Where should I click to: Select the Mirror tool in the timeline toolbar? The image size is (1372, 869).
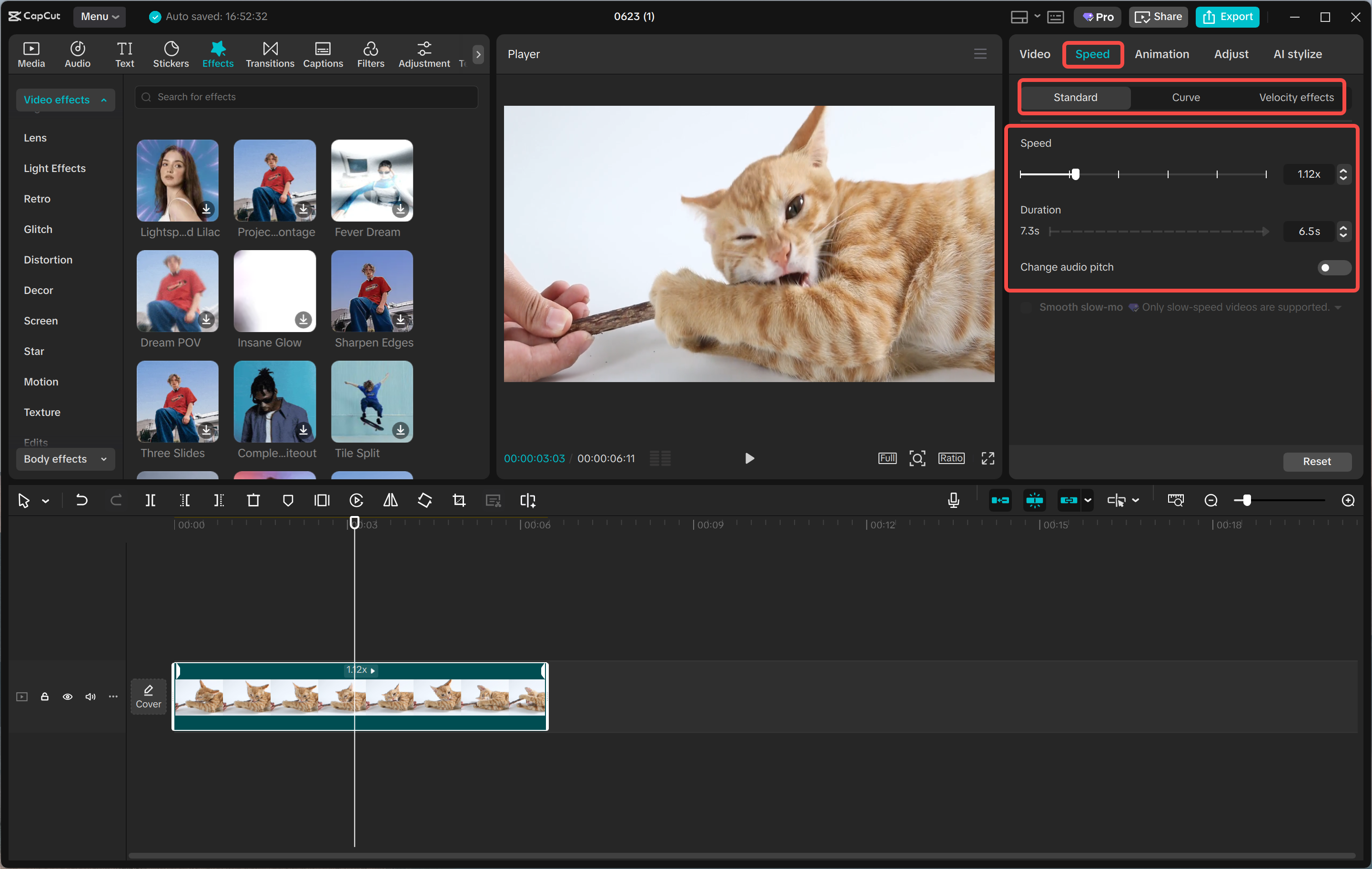[x=391, y=500]
